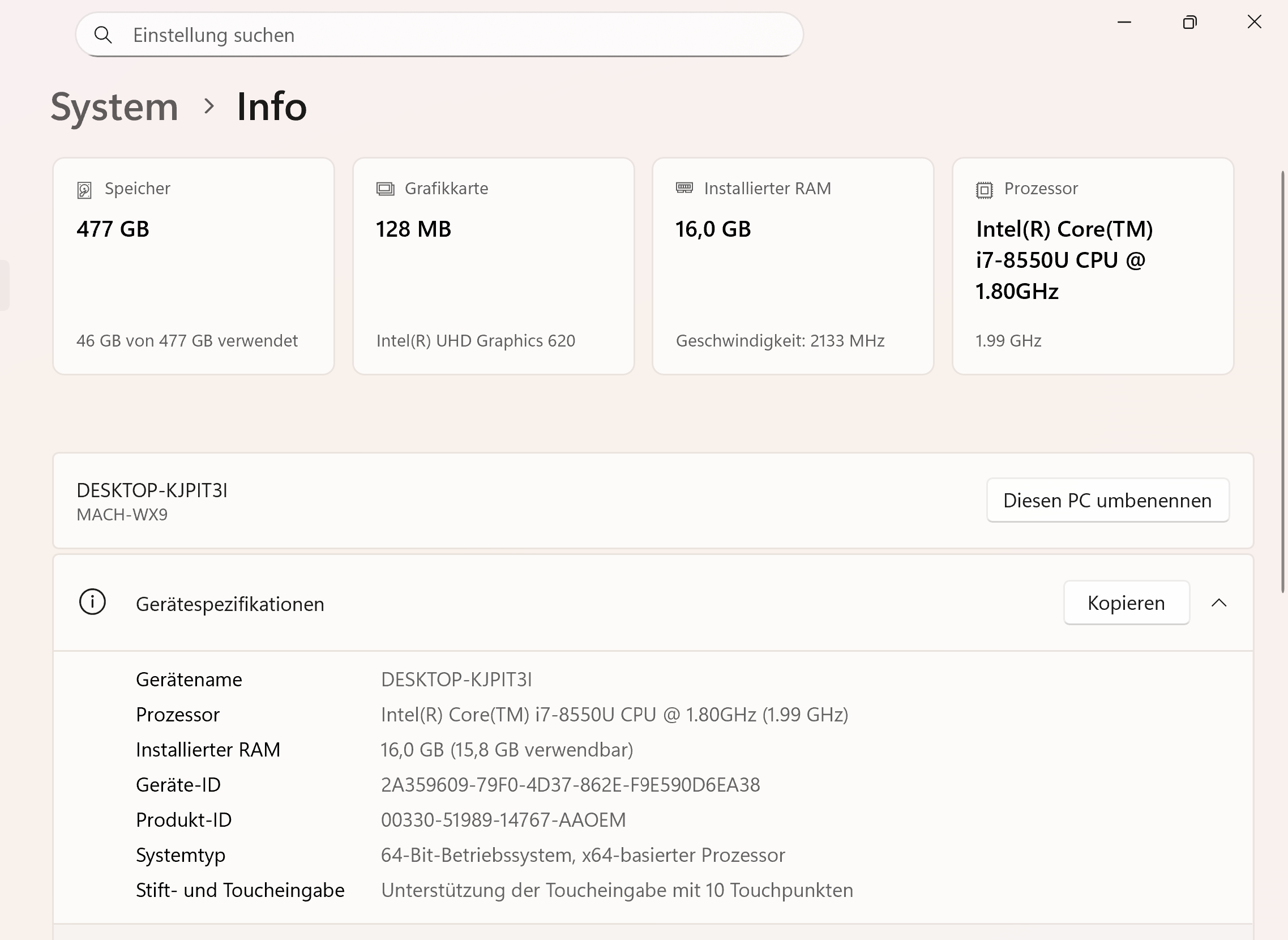Click the vertical scrollbar thumb
1288x940 pixels.
click(x=1283, y=381)
